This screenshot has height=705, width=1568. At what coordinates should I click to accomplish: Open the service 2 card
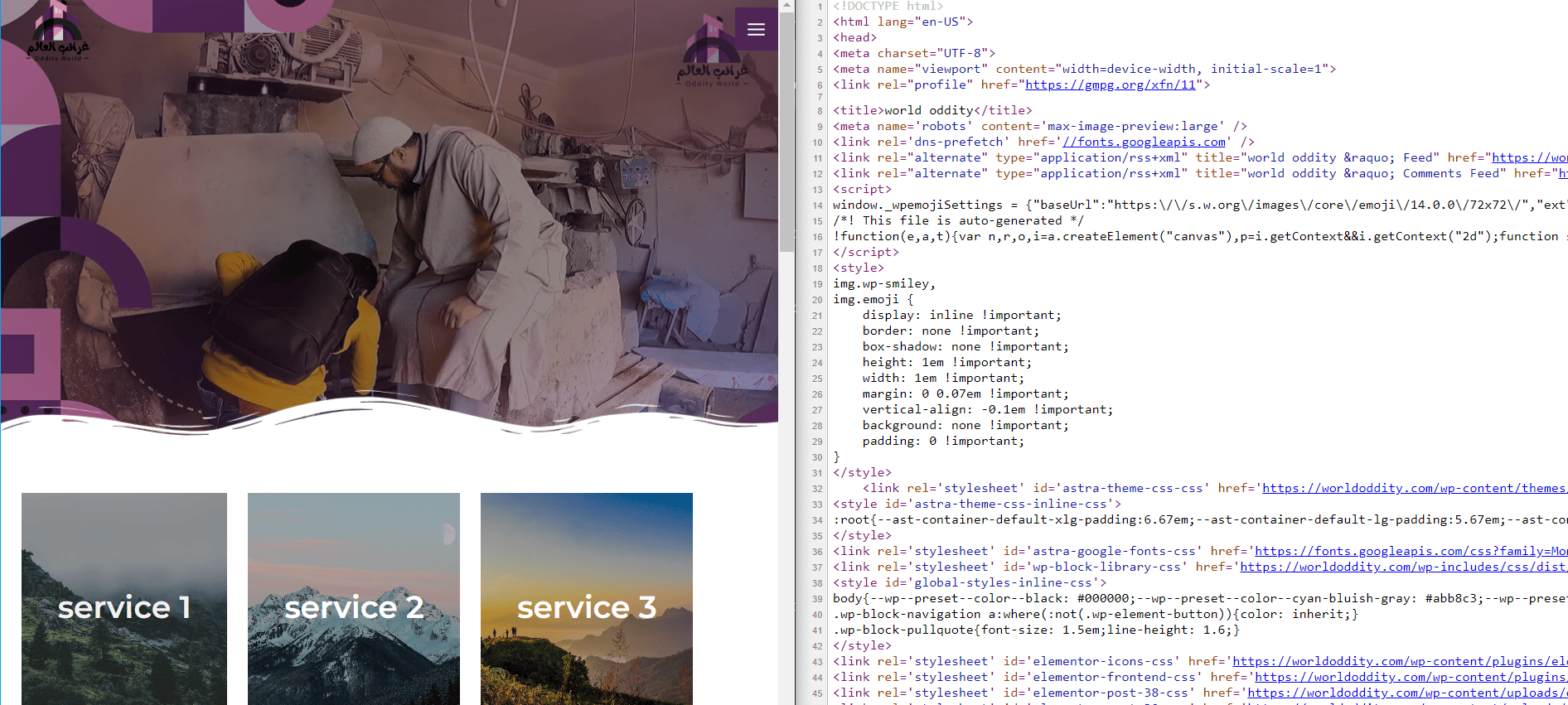[354, 599]
